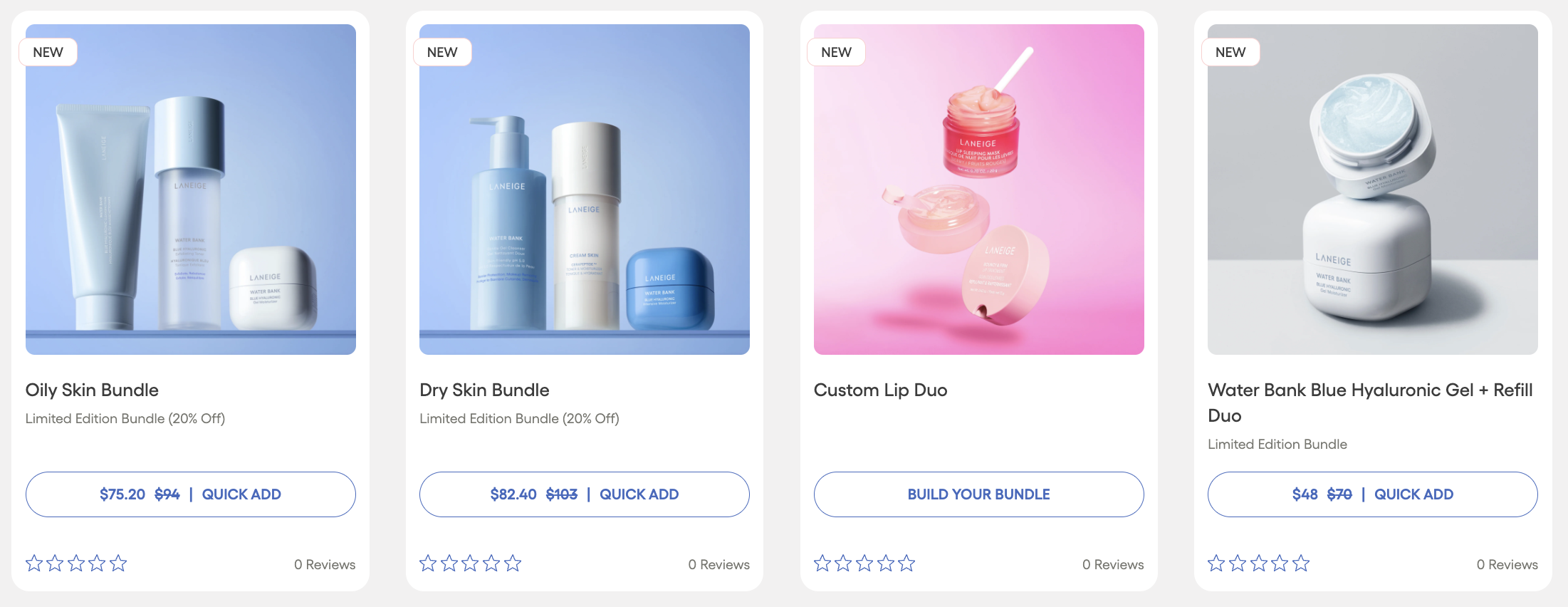Open the Custom Lip Duo title link
The image size is (1568, 607).
point(880,390)
